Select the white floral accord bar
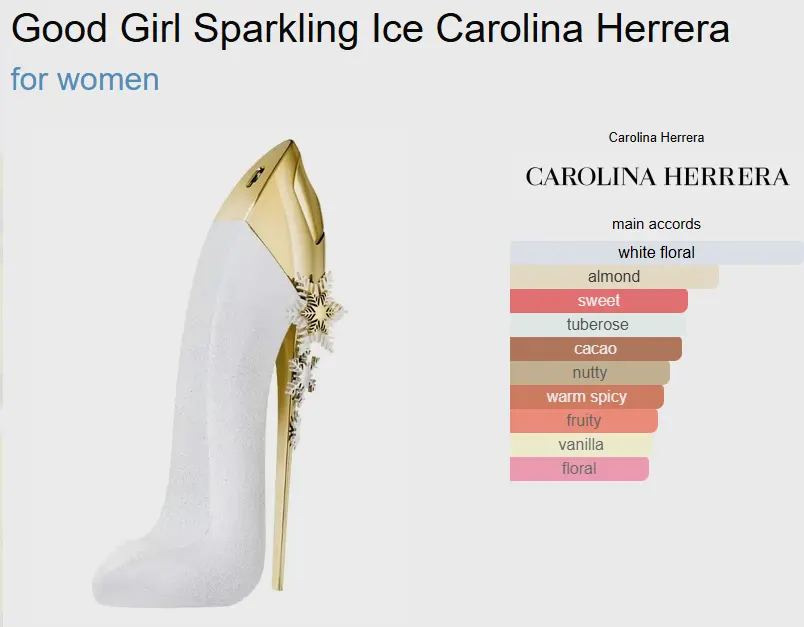 coord(656,253)
